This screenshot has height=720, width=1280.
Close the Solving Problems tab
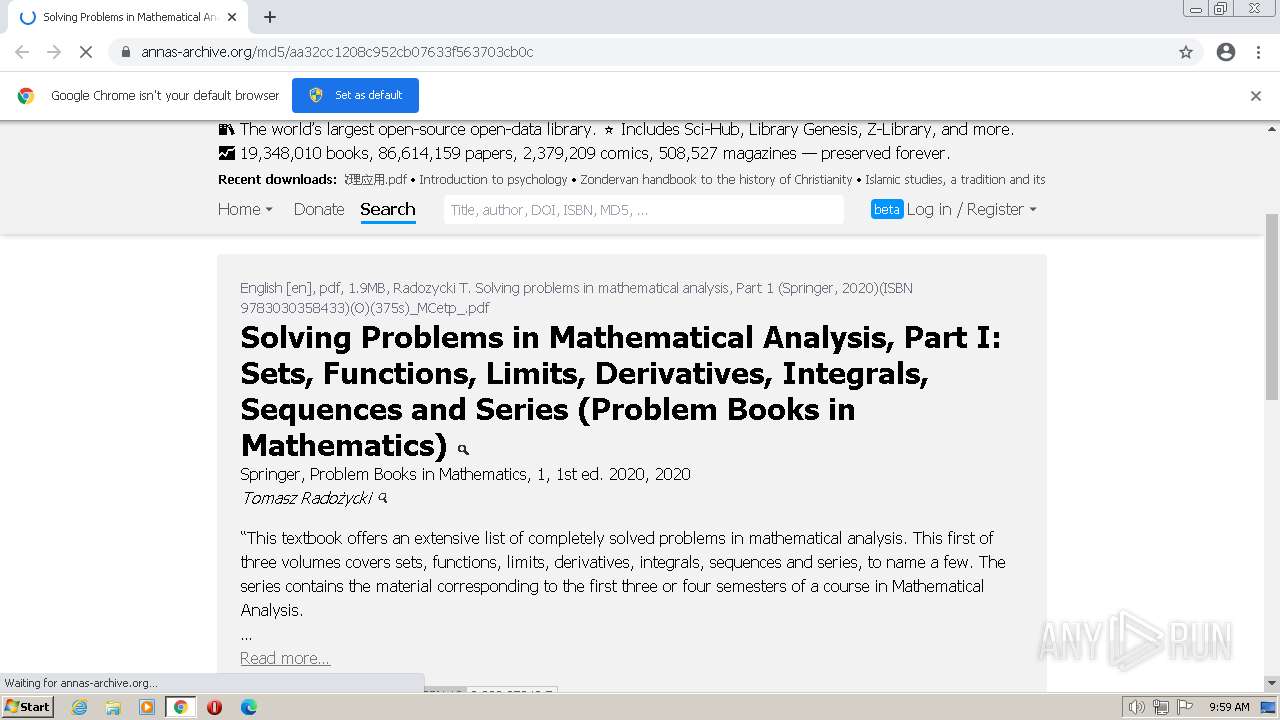[232, 17]
